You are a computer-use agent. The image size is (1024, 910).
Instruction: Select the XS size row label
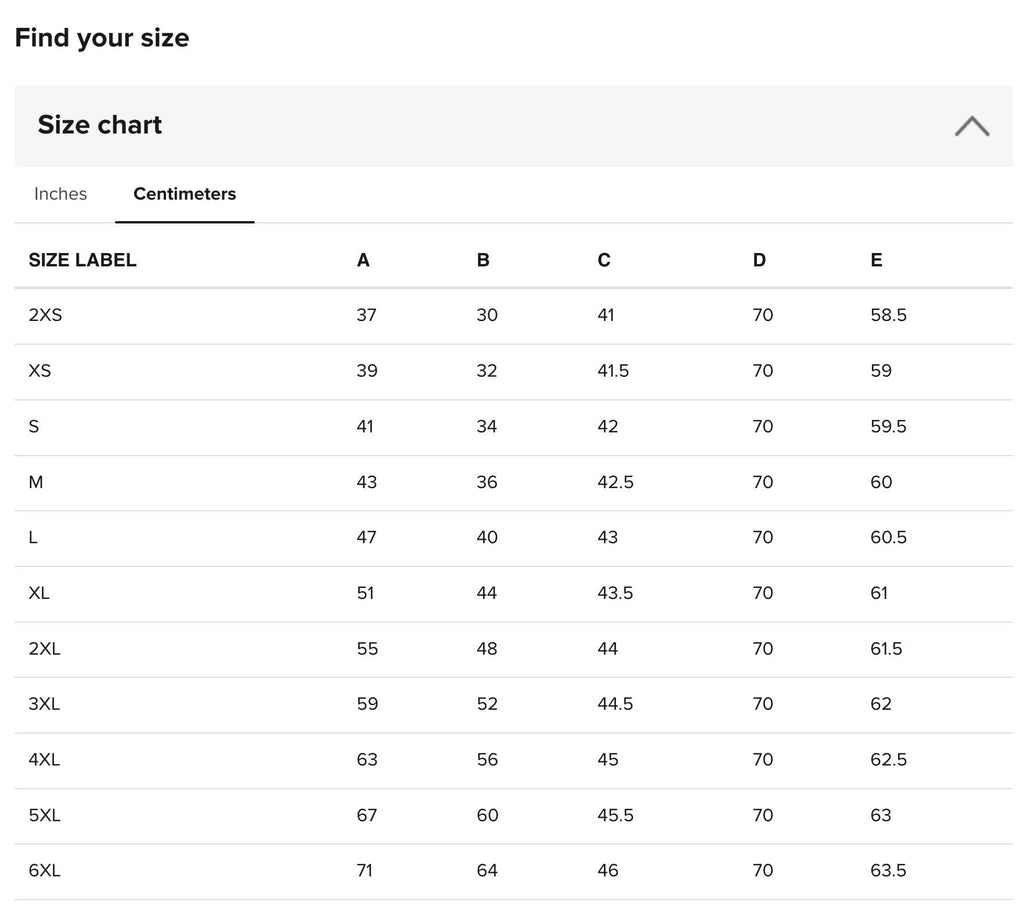40,370
